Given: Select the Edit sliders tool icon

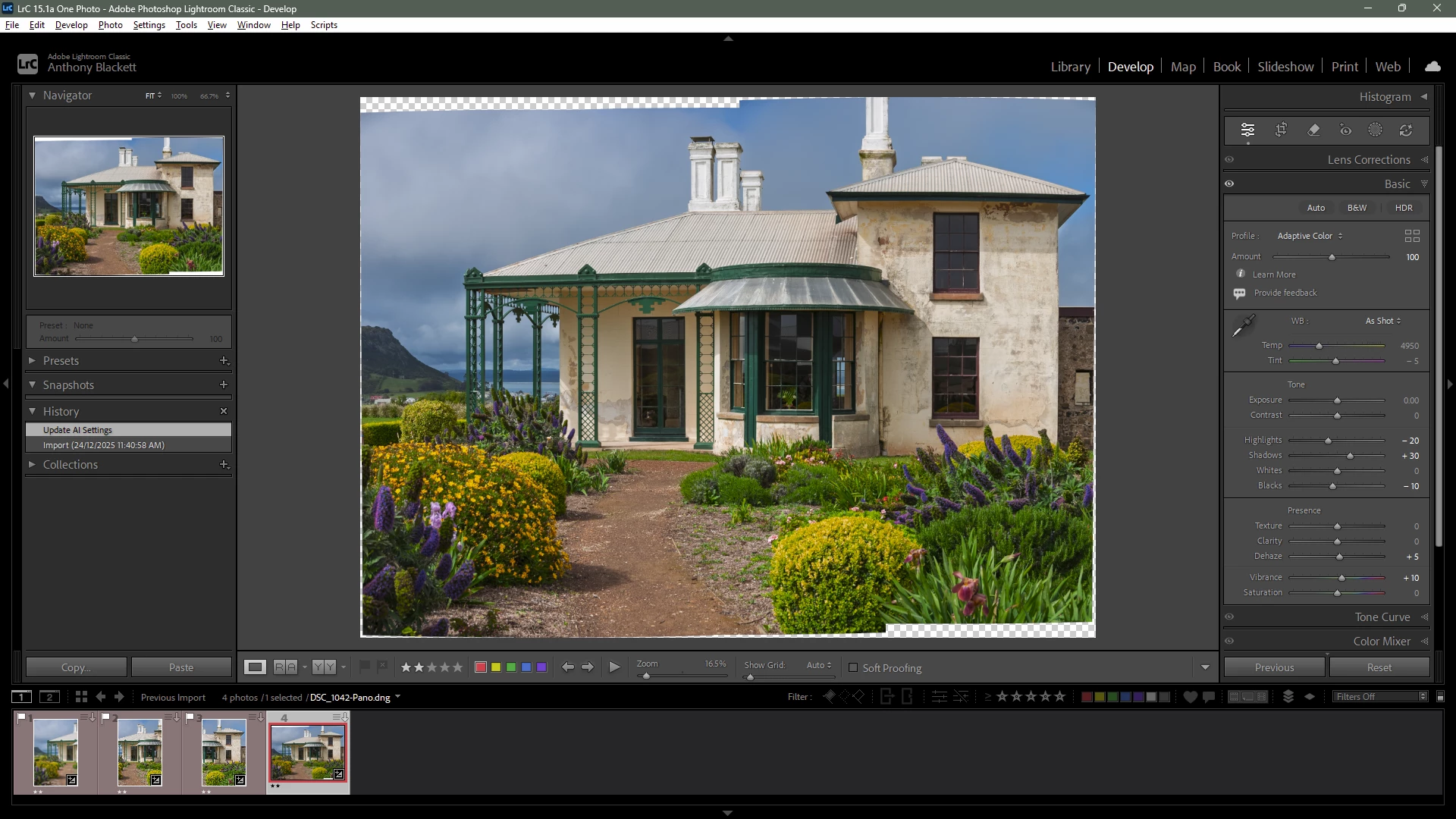Looking at the screenshot, I should (x=1247, y=130).
